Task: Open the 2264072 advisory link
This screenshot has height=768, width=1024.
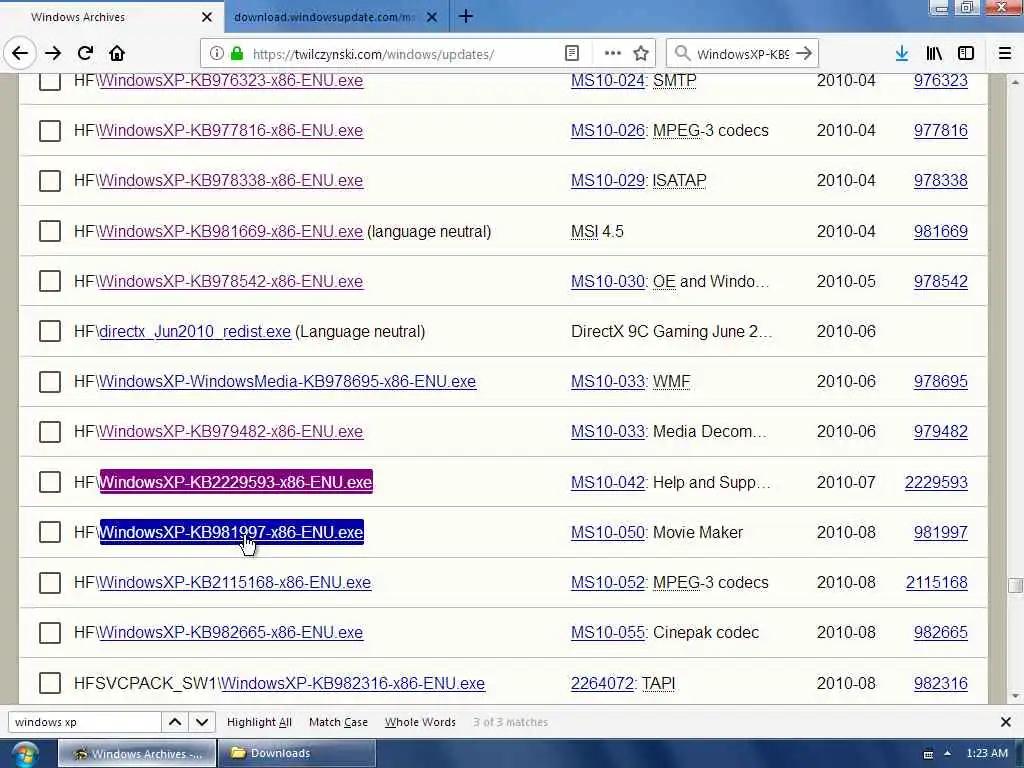Action: coord(602,683)
